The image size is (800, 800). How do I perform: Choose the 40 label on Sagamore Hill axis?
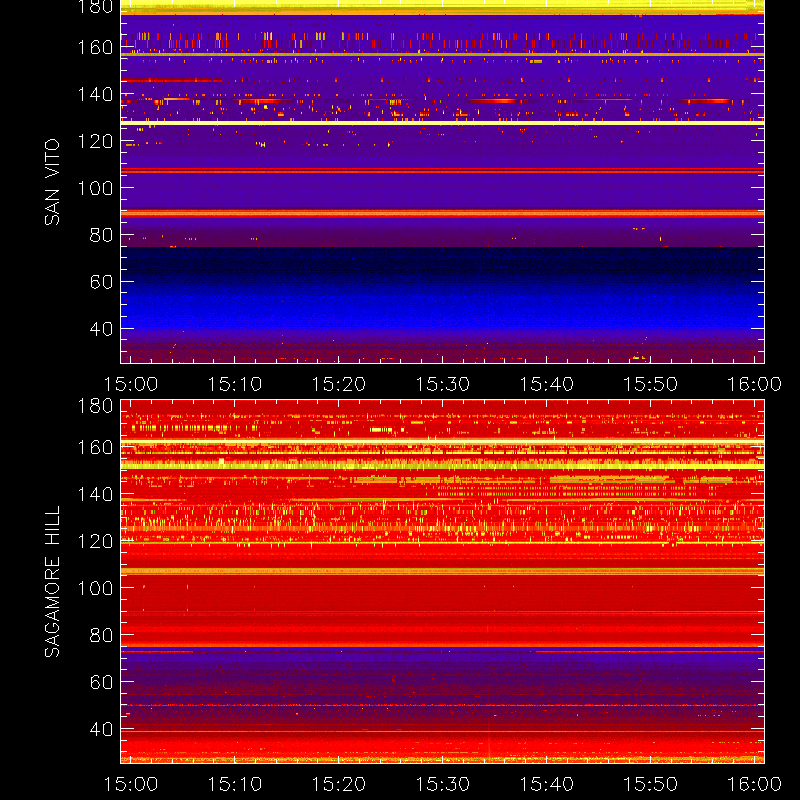tap(102, 729)
